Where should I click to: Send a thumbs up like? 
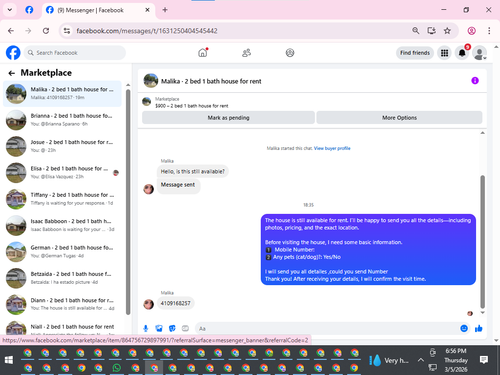pyautogui.click(x=479, y=329)
